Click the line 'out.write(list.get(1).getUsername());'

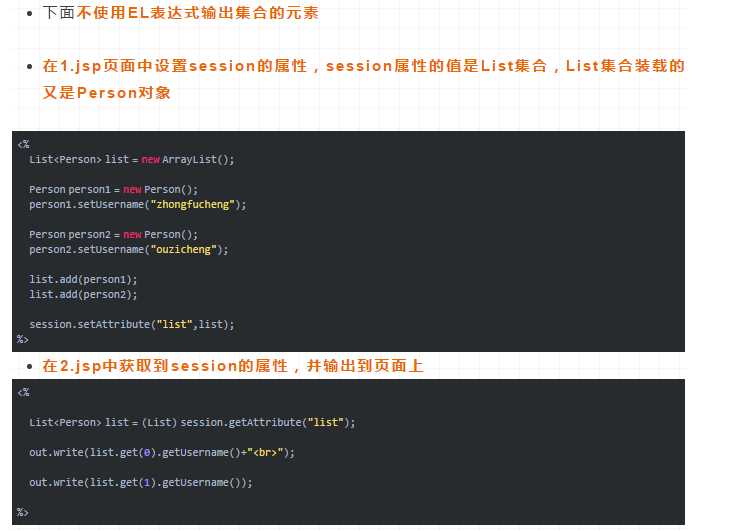pyautogui.click(x=141, y=482)
